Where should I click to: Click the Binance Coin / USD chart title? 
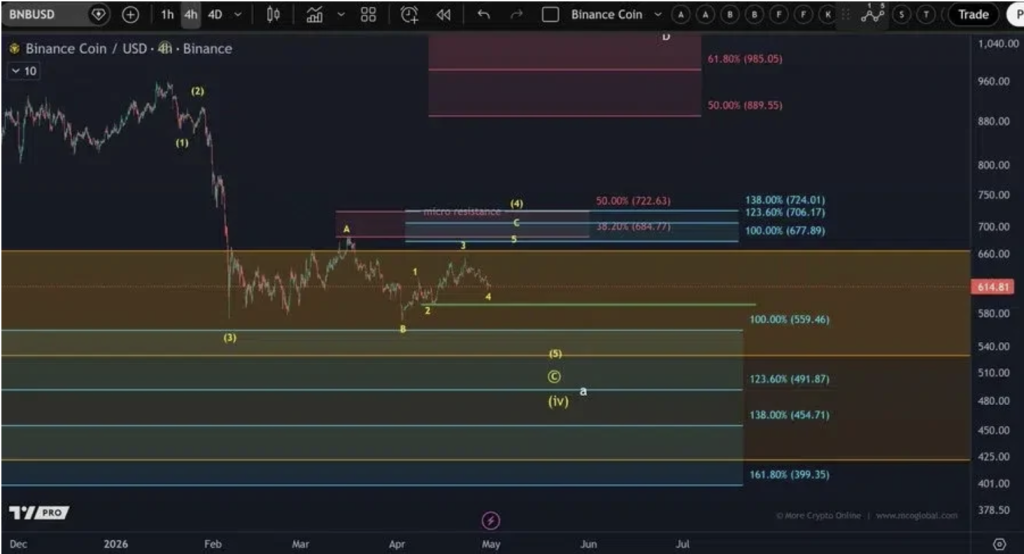129,48
